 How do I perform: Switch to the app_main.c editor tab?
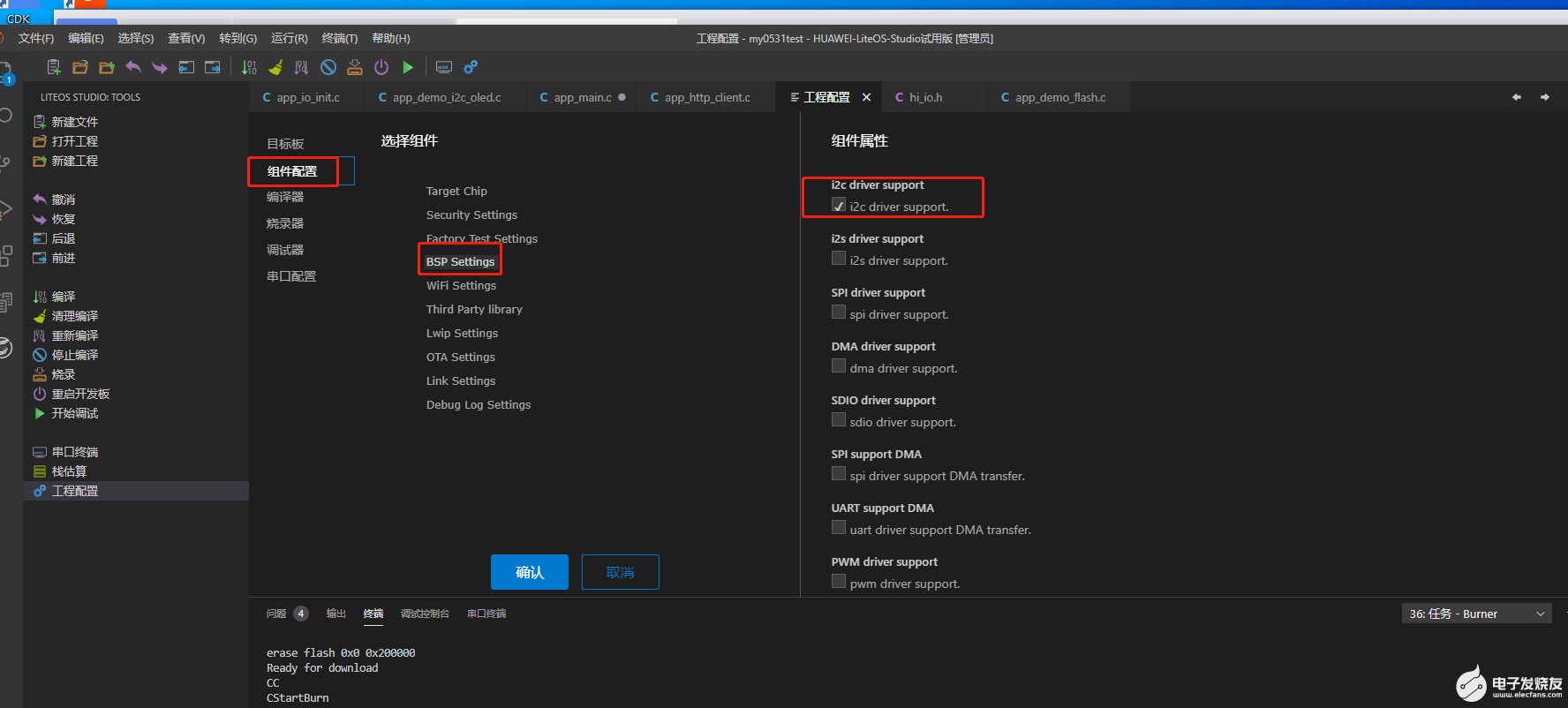(582, 97)
